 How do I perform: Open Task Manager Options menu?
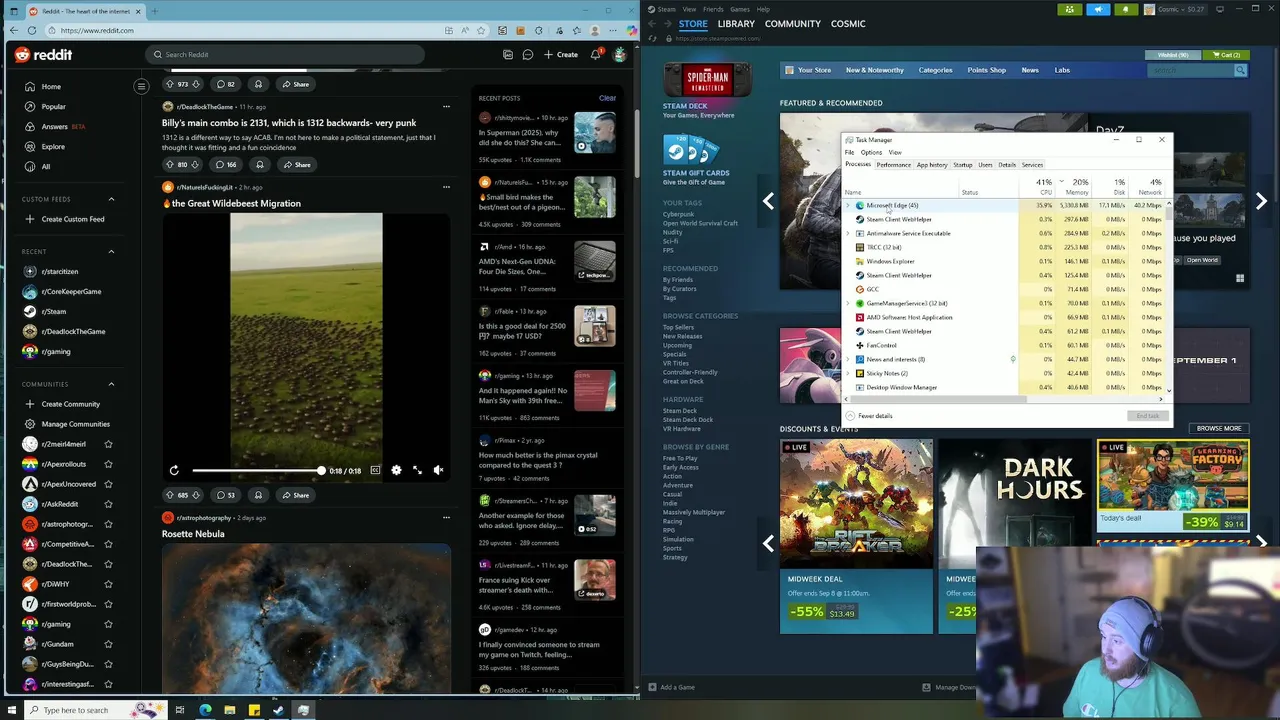point(871,152)
